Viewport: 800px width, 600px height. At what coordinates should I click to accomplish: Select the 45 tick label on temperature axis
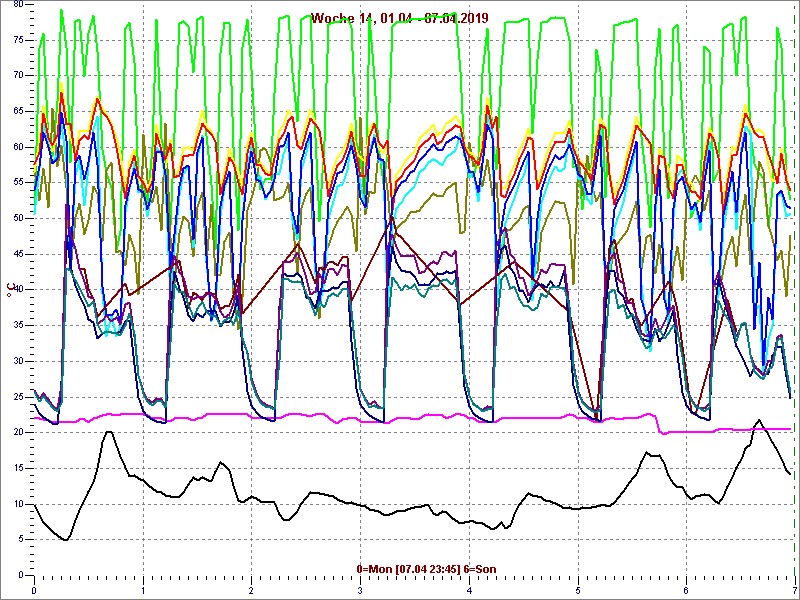pyautogui.click(x=18, y=254)
